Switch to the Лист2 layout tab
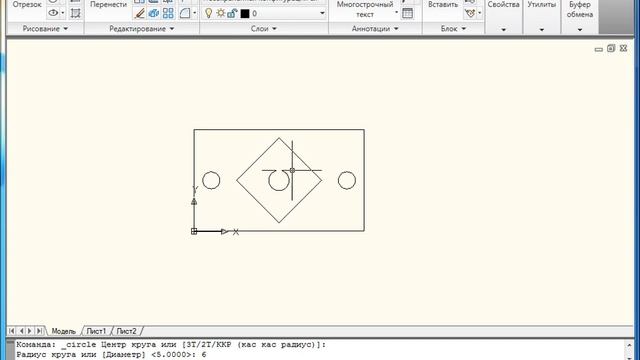 tap(127, 331)
